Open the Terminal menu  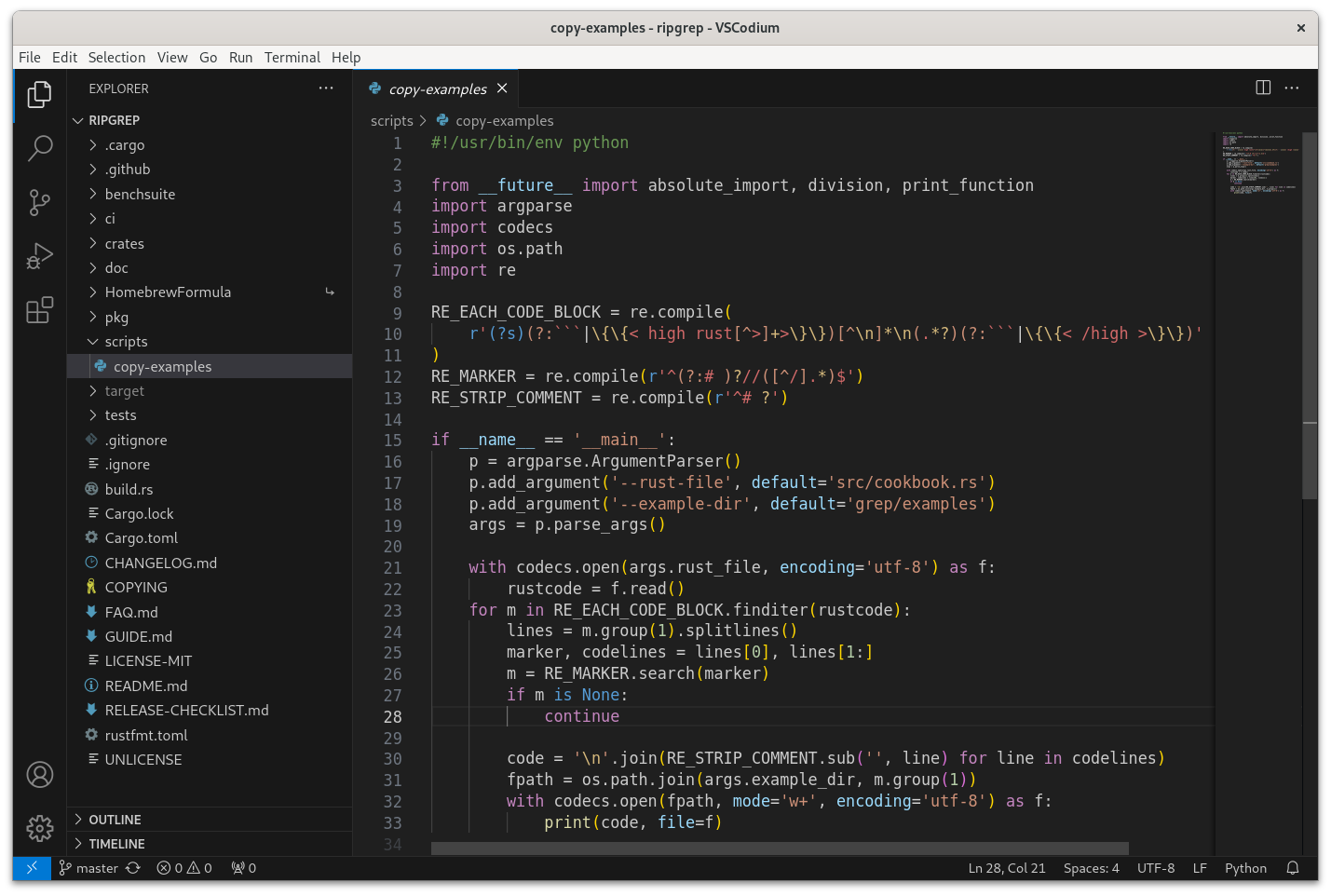[292, 57]
